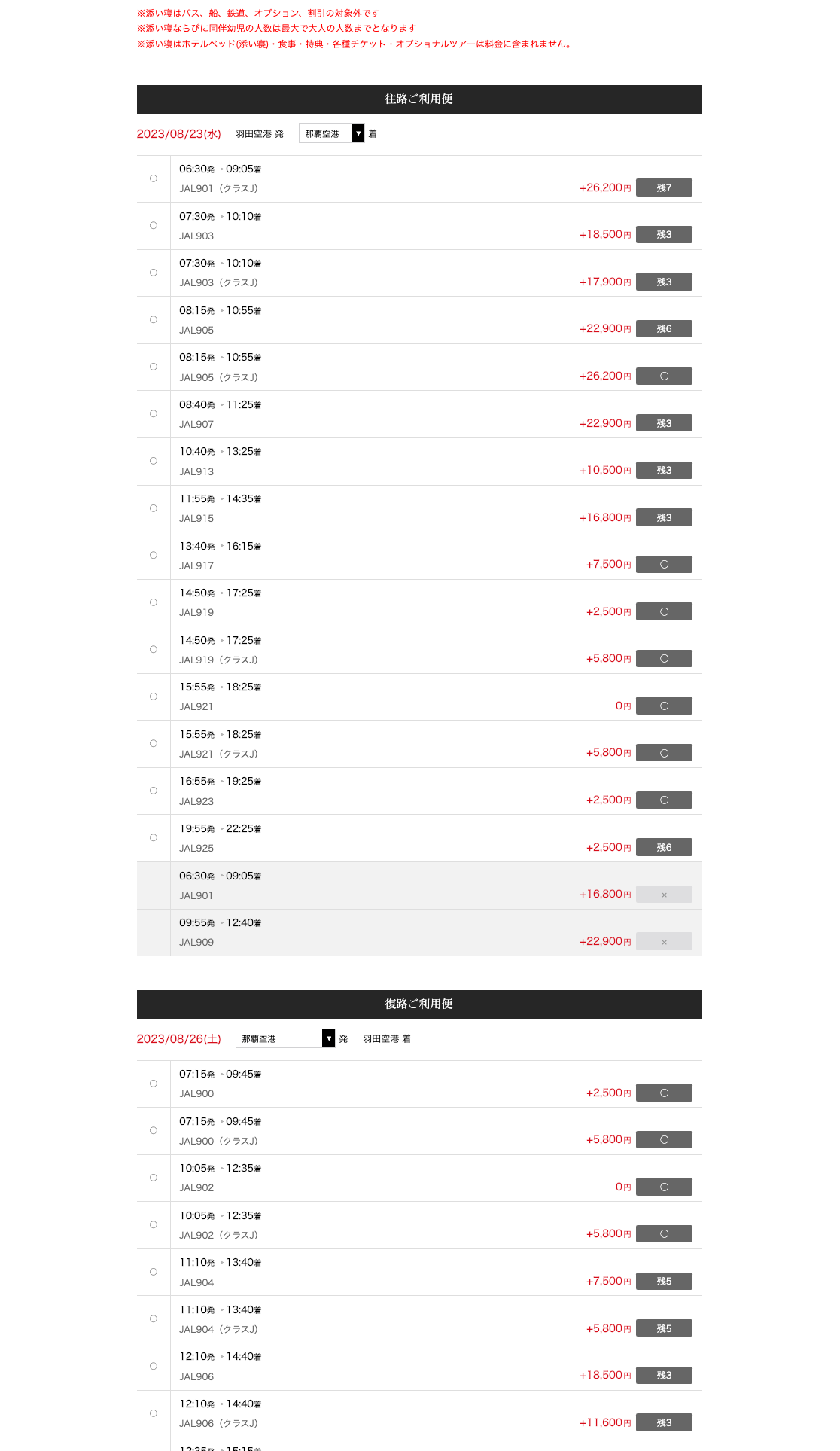Screen dimensions: 840x1451
Task: Select the return JAL900 Class J flight
Action: click(154, 1131)
